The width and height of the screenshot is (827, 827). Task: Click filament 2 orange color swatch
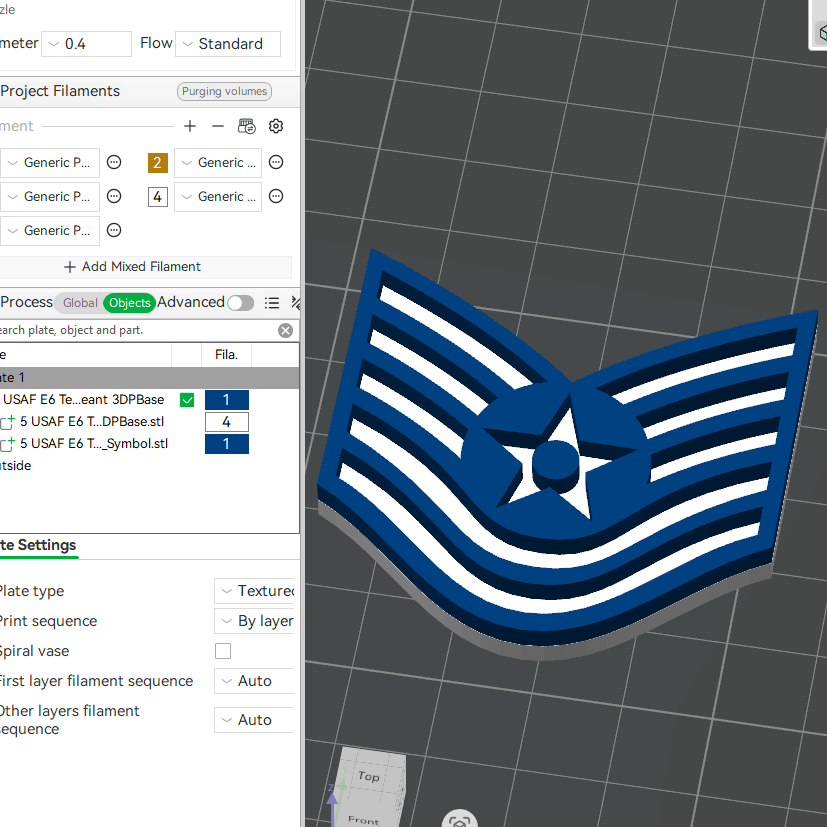pyautogui.click(x=158, y=162)
